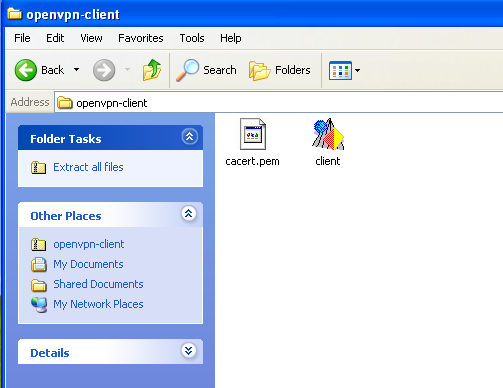Click the client file name label
The width and height of the screenshot is (503, 388).
(328, 161)
